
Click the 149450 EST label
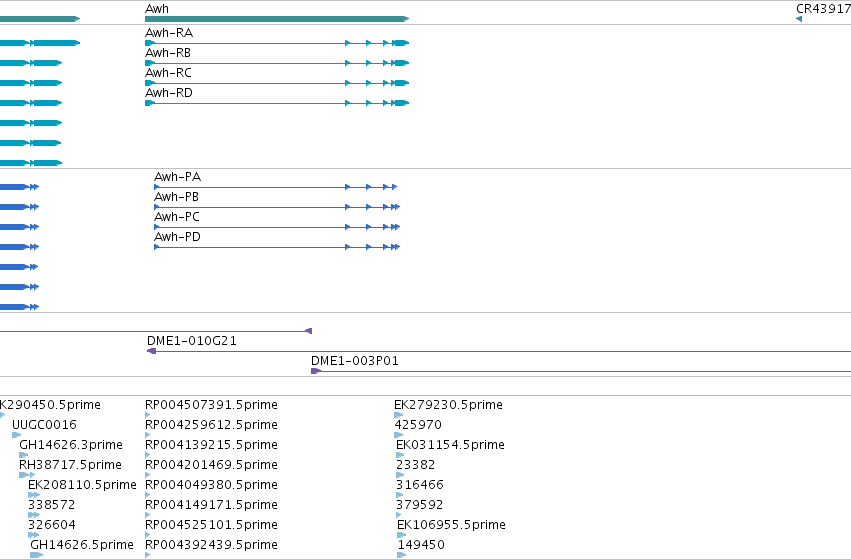point(421,545)
